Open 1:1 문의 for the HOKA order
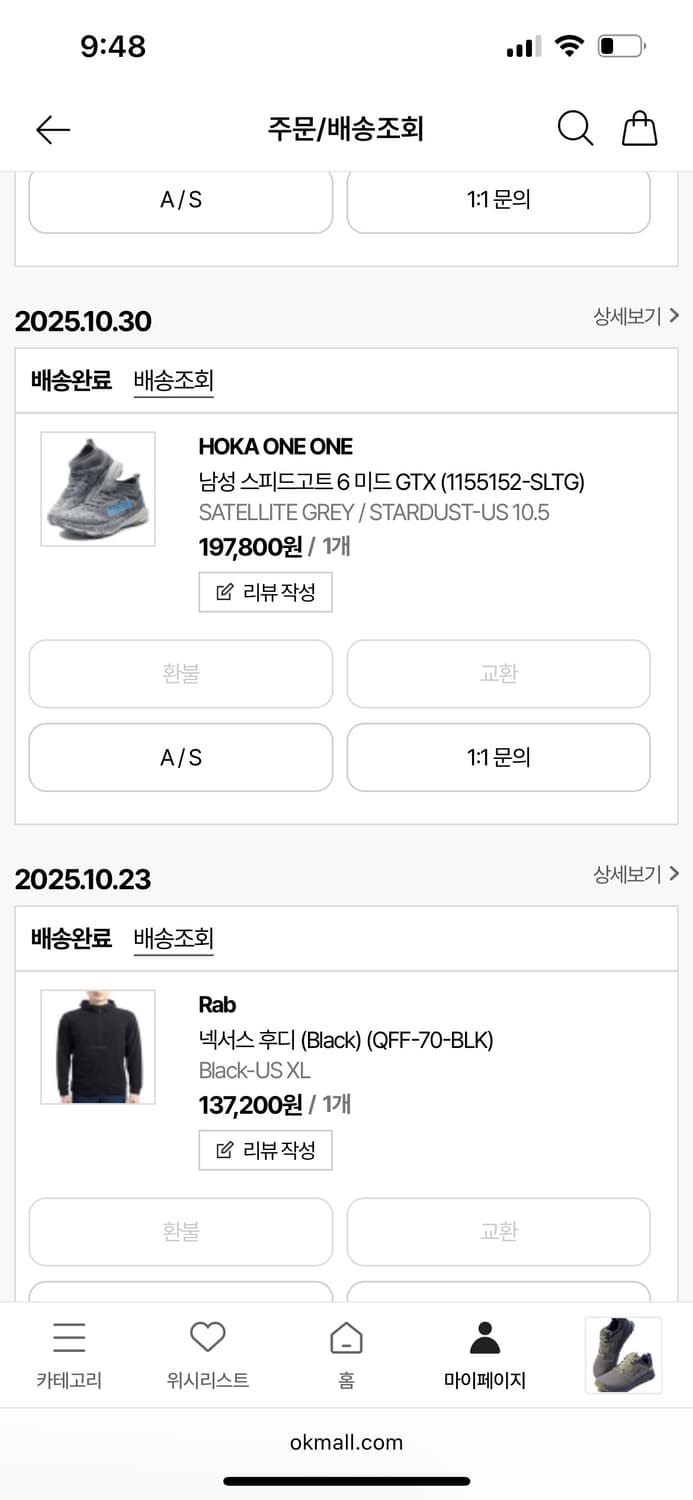 click(498, 757)
